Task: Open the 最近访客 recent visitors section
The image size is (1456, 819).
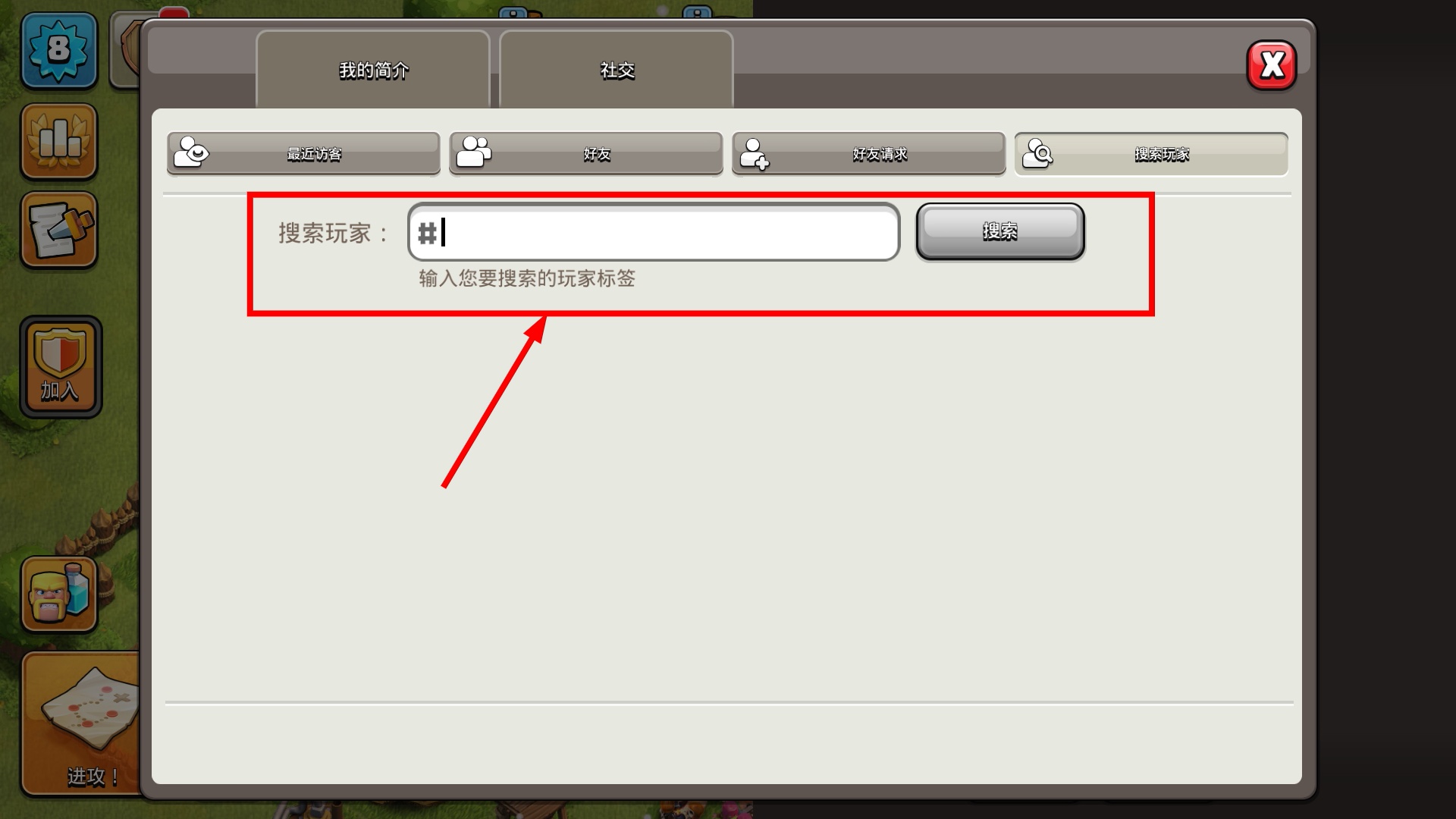Action: [x=303, y=154]
